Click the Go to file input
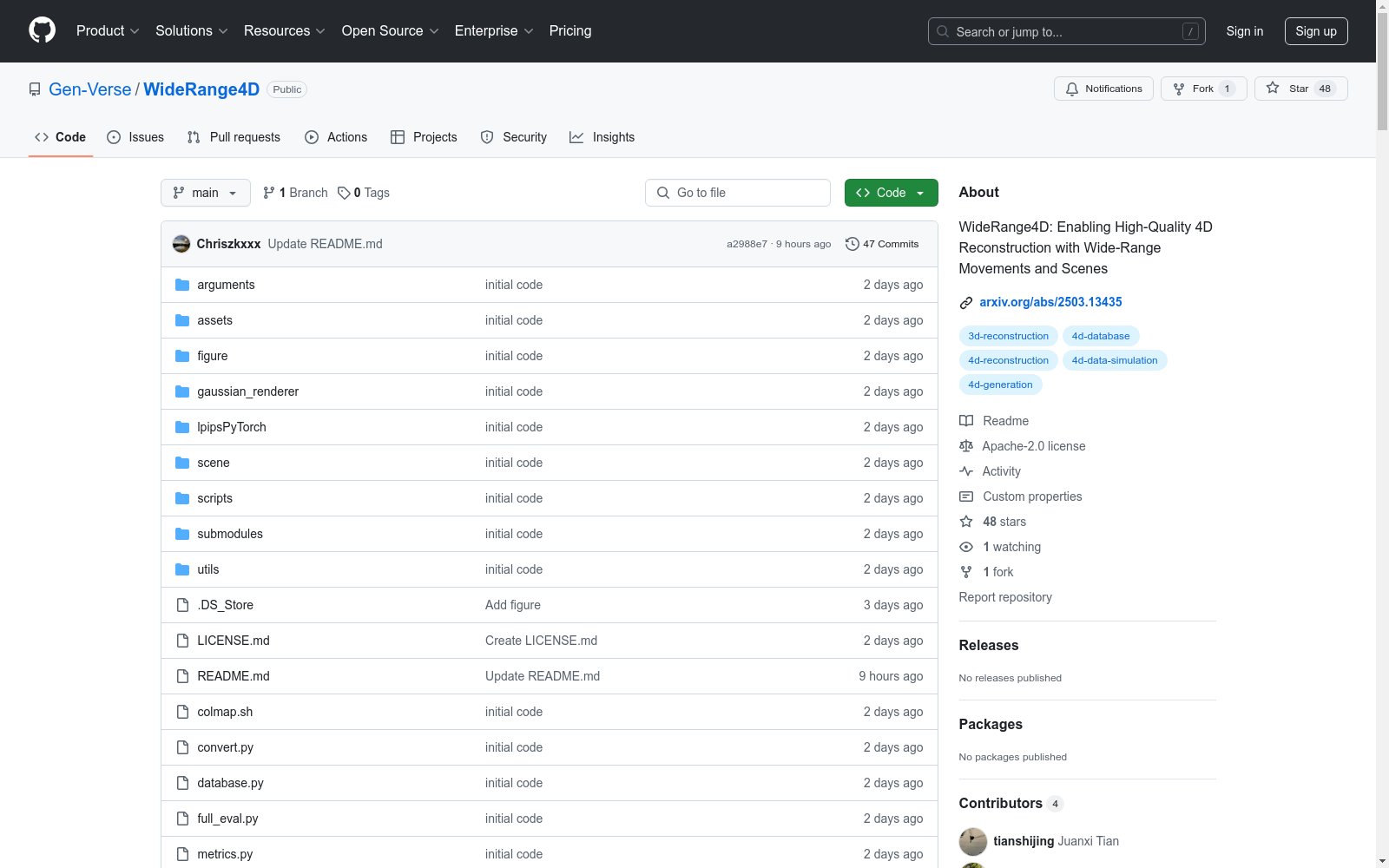The width and height of the screenshot is (1389, 868). 738,193
